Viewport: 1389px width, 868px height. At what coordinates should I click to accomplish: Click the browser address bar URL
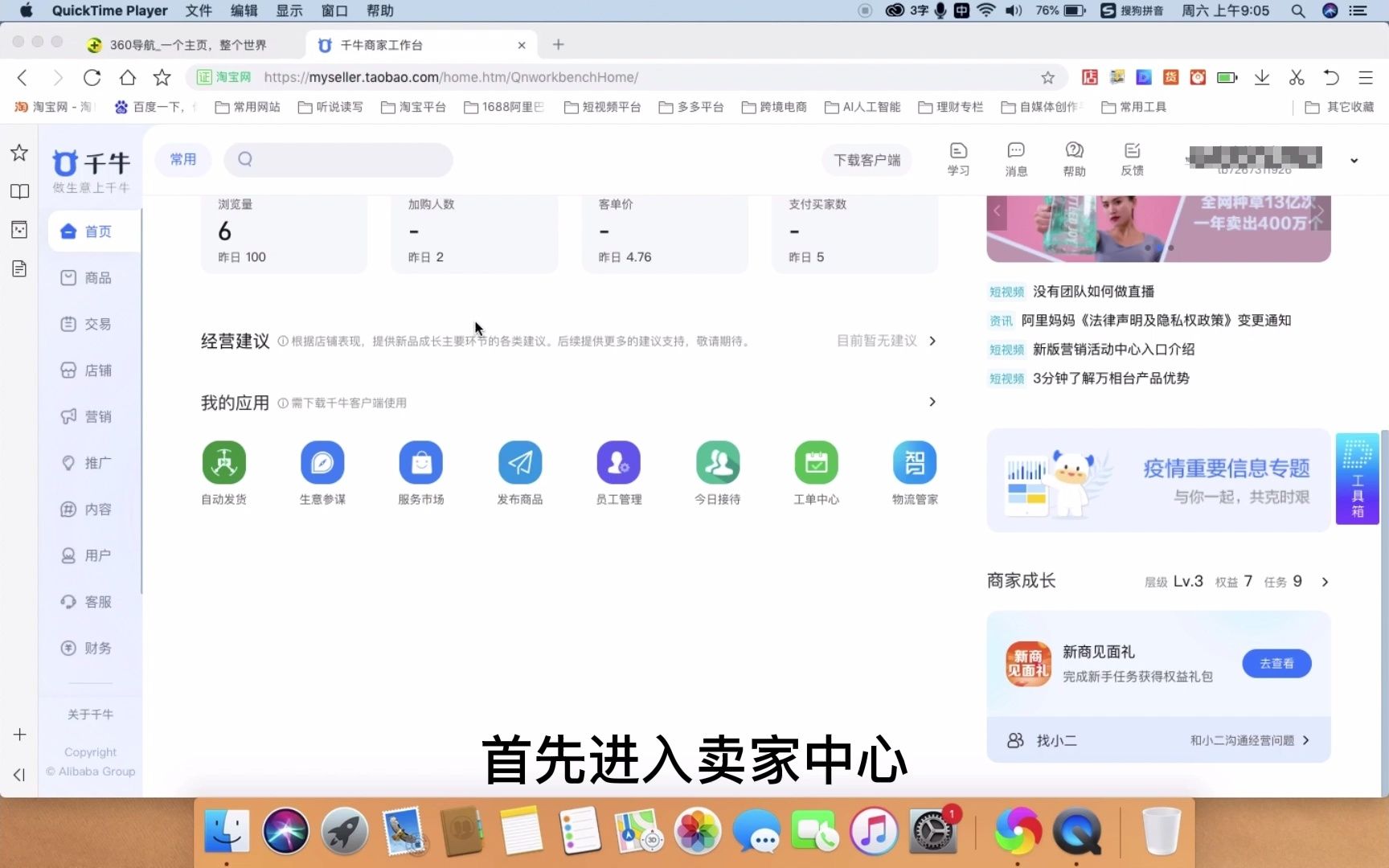[451, 77]
